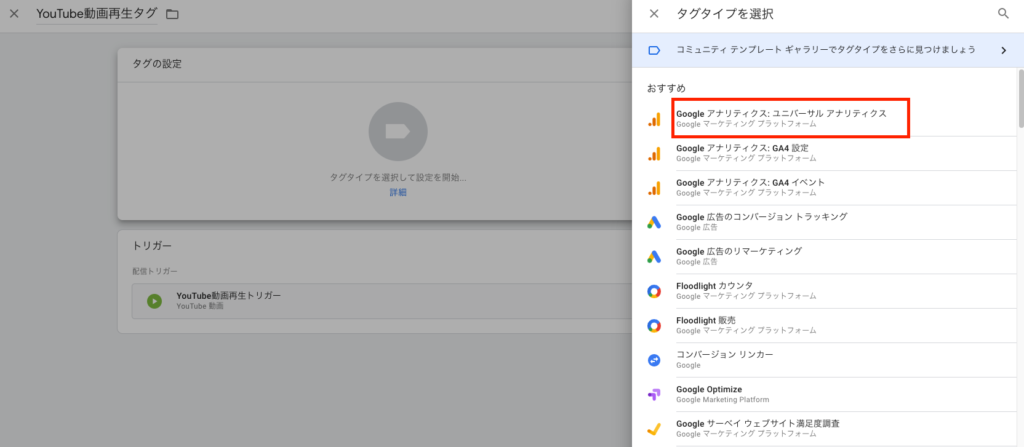Click the Google サーベイ checkmark icon

654,429
